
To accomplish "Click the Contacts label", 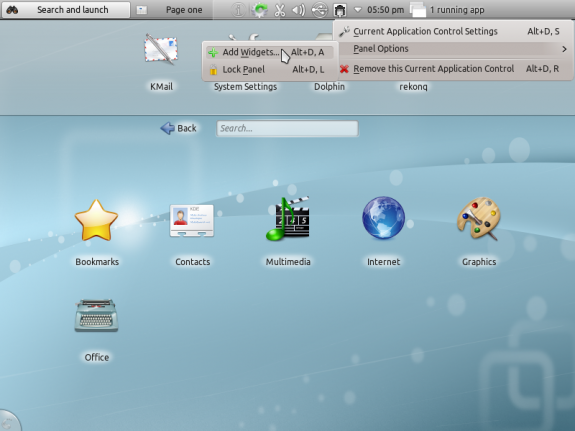I will point(193,262).
